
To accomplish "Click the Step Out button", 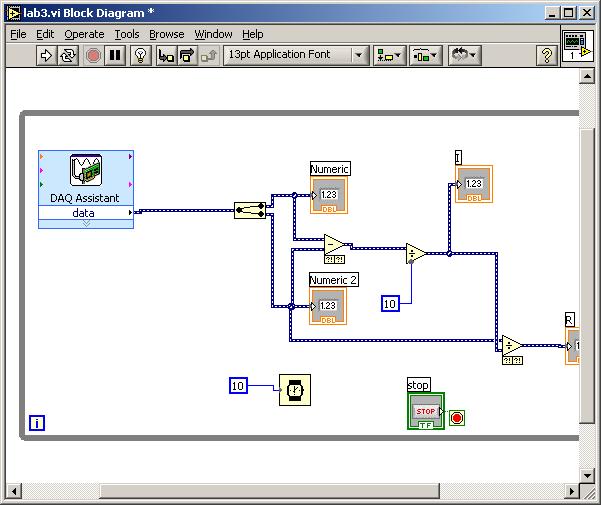I will (209, 56).
